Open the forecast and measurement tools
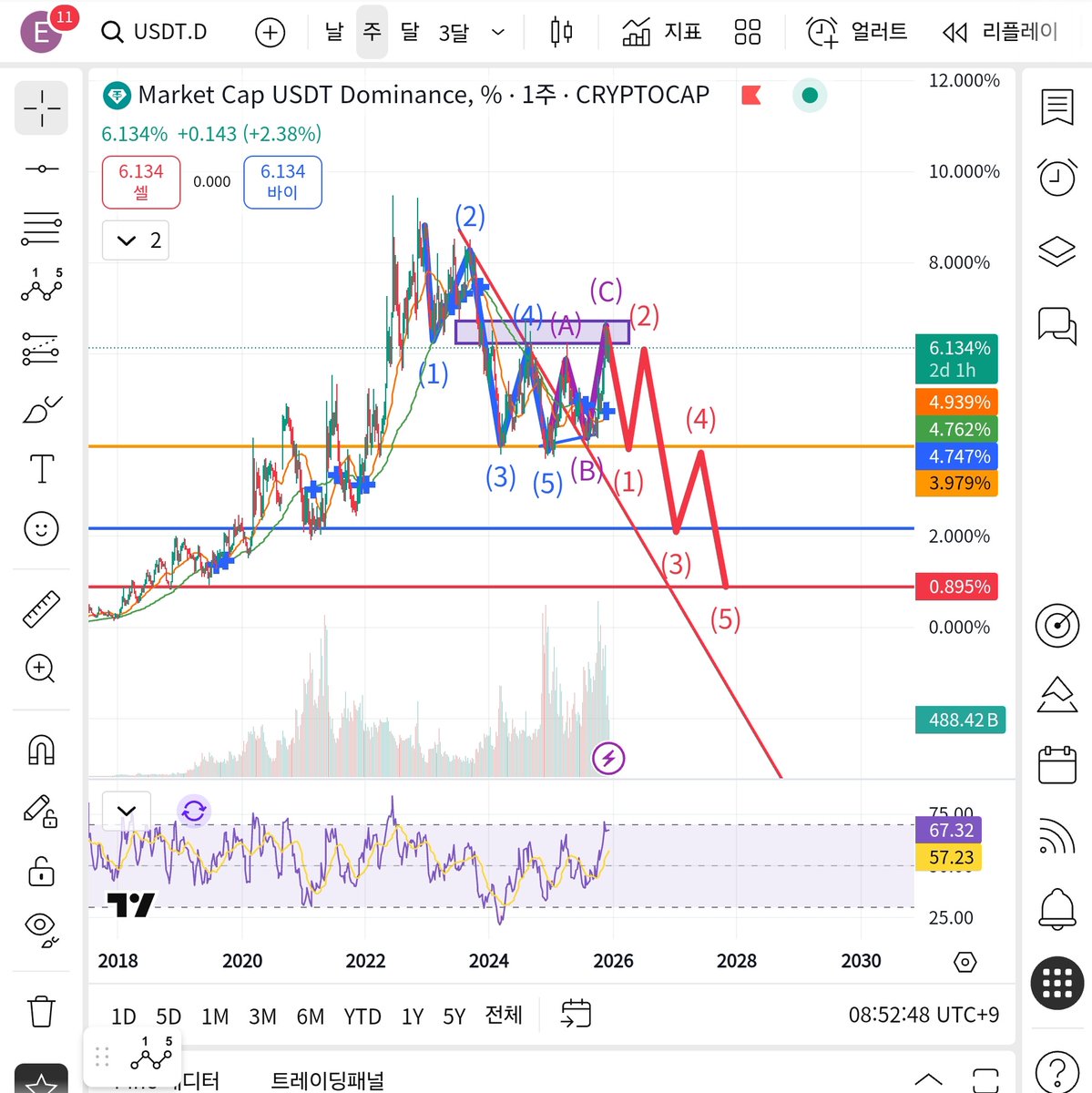This screenshot has width=1092, height=1093. pyautogui.click(x=42, y=348)
